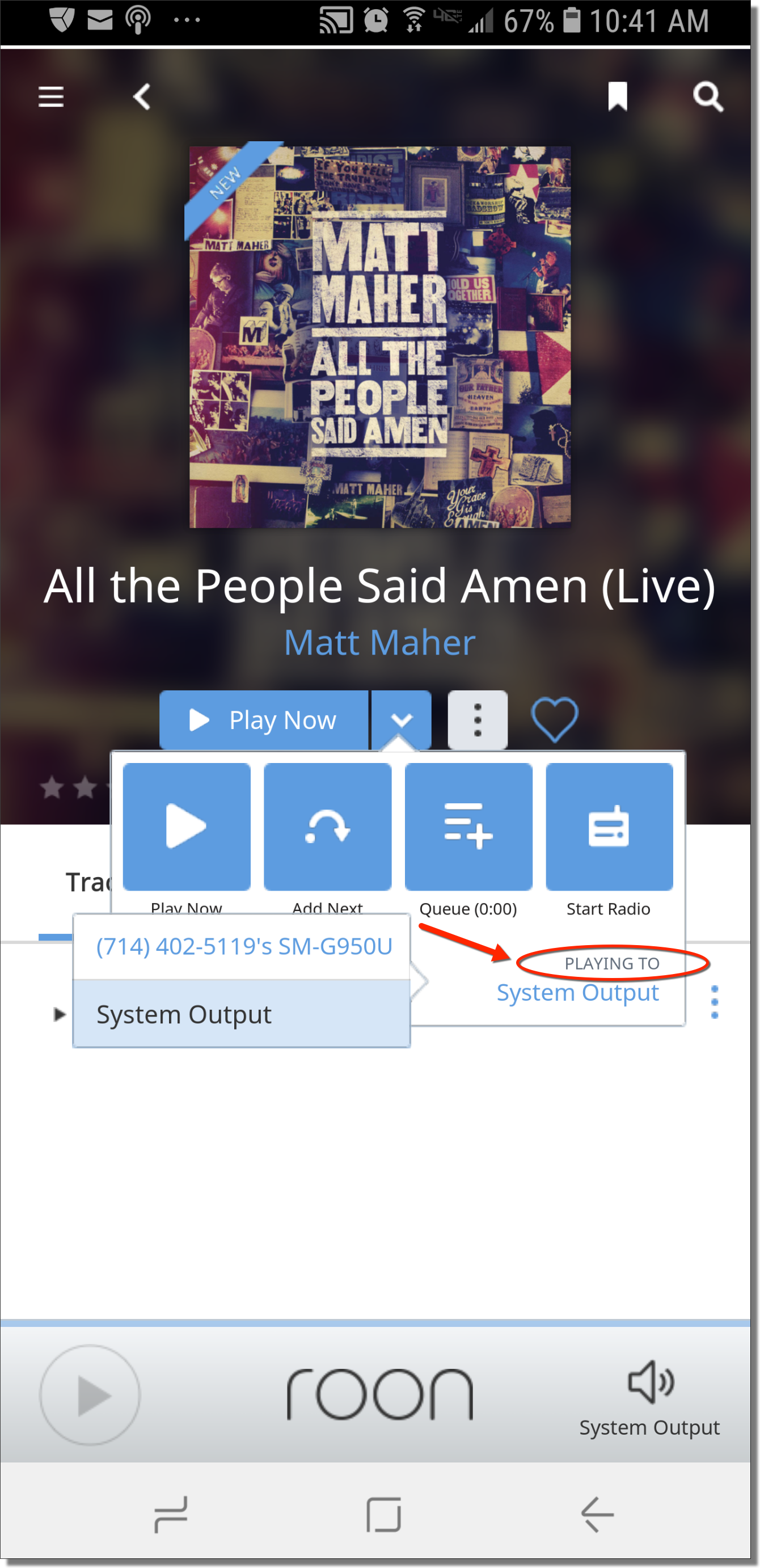Viewport: 760px width, 1568px height.
Task: Toggle the heart favorite icon
Action: pyautogui.click(x=554, y=720)
